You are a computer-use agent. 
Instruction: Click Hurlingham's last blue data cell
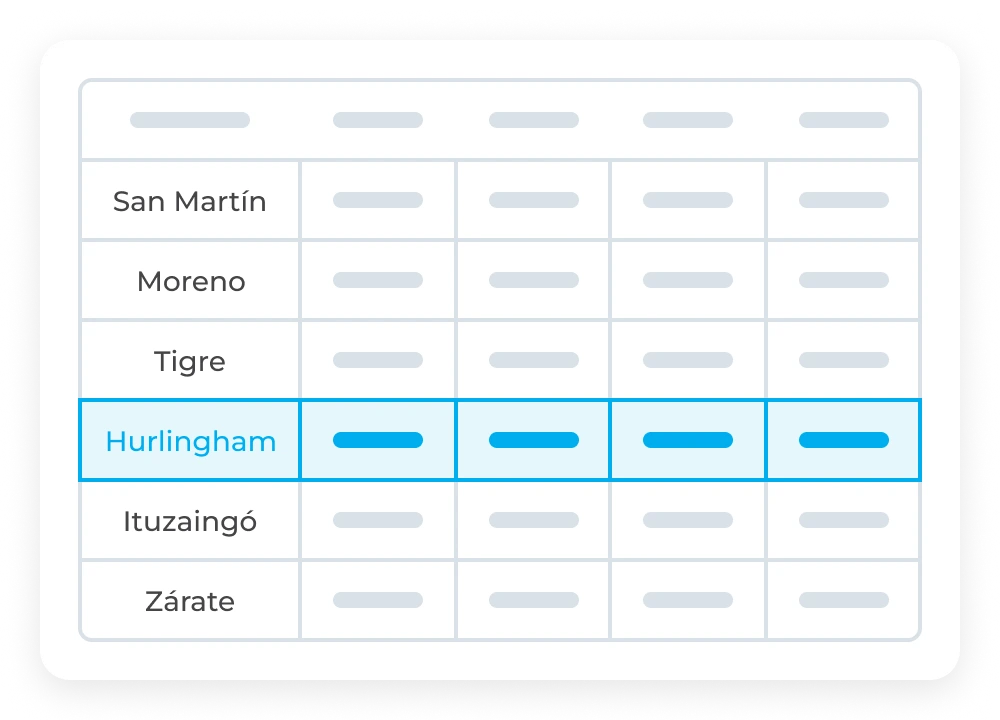(843, 440)
